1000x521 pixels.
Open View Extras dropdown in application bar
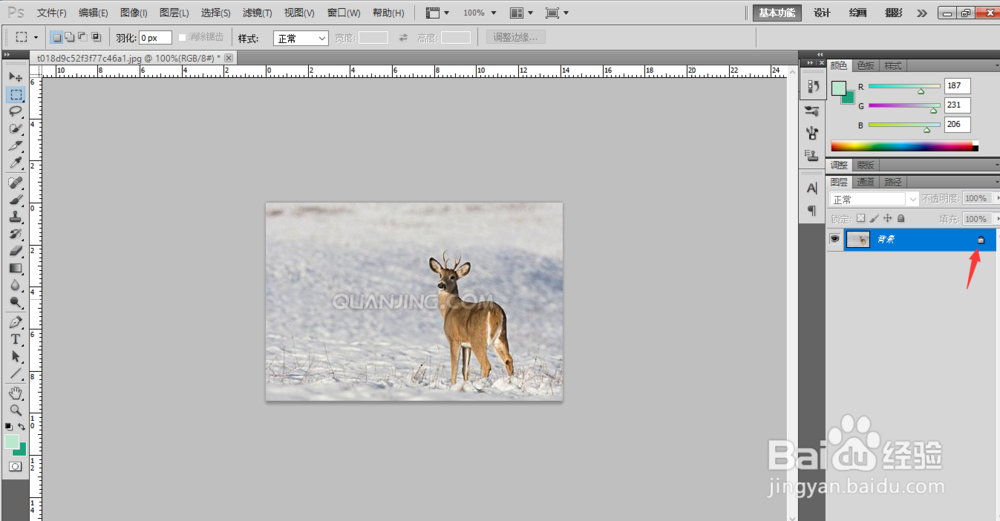pyautogui.click(x=437, y=13)
